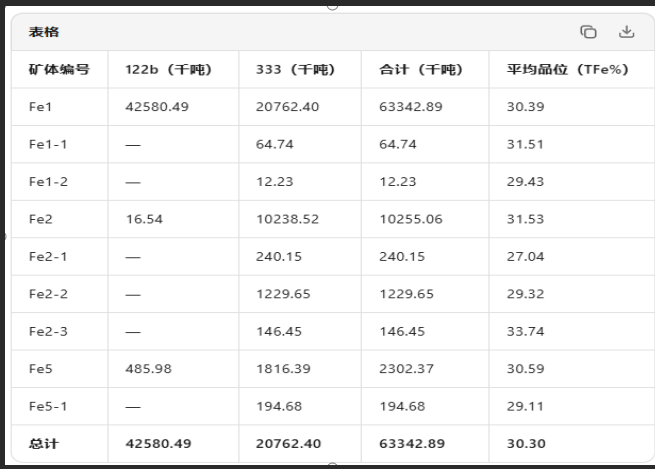The height and width of the screenshot is (469, 655).
Task: Select the Fe1-2 grade value 29.43
Action: click(526, 182)
